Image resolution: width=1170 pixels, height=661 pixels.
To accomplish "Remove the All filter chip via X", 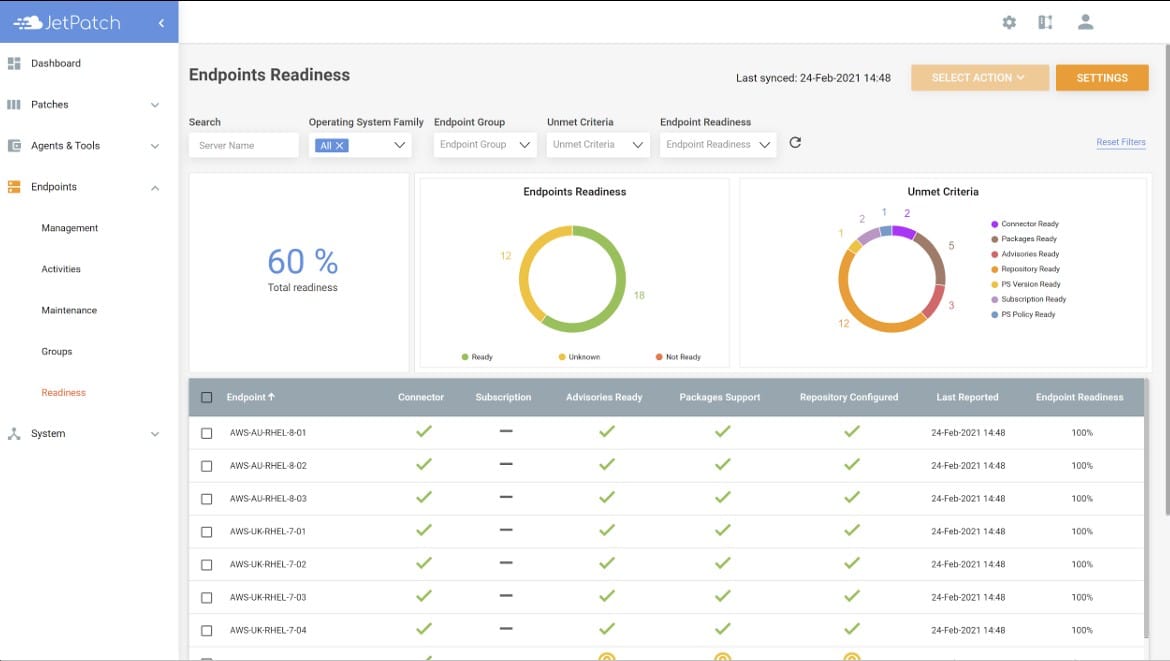I will click(x=340, y=145).
